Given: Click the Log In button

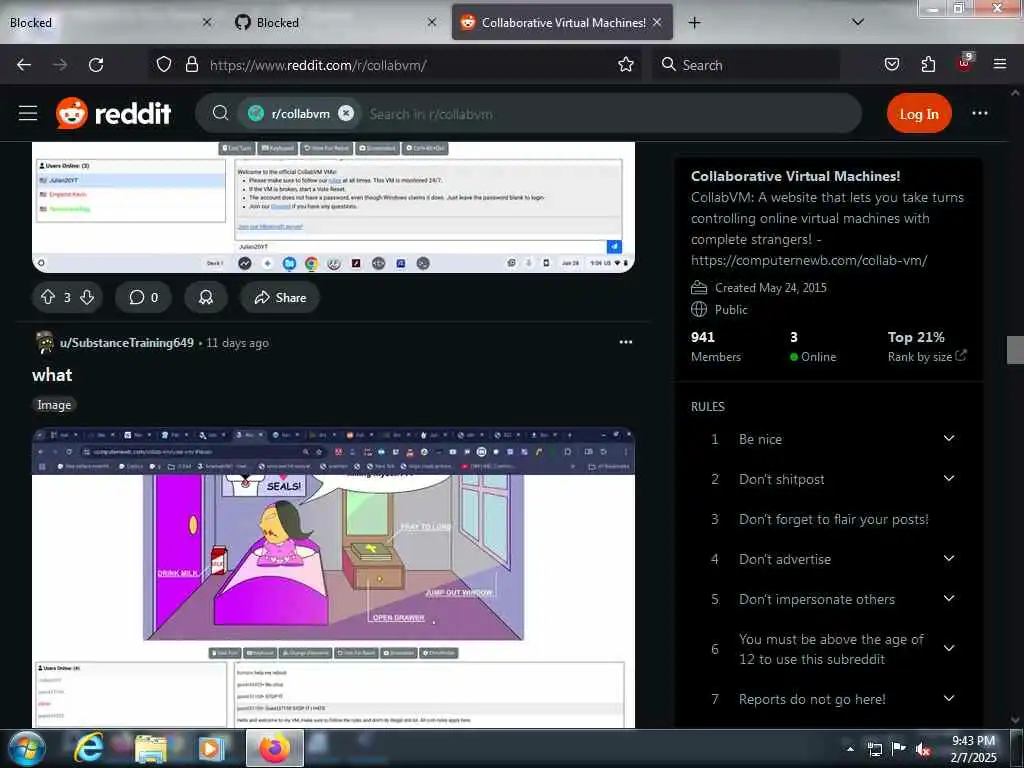Looking at the screenshot, I should (919, 114).
